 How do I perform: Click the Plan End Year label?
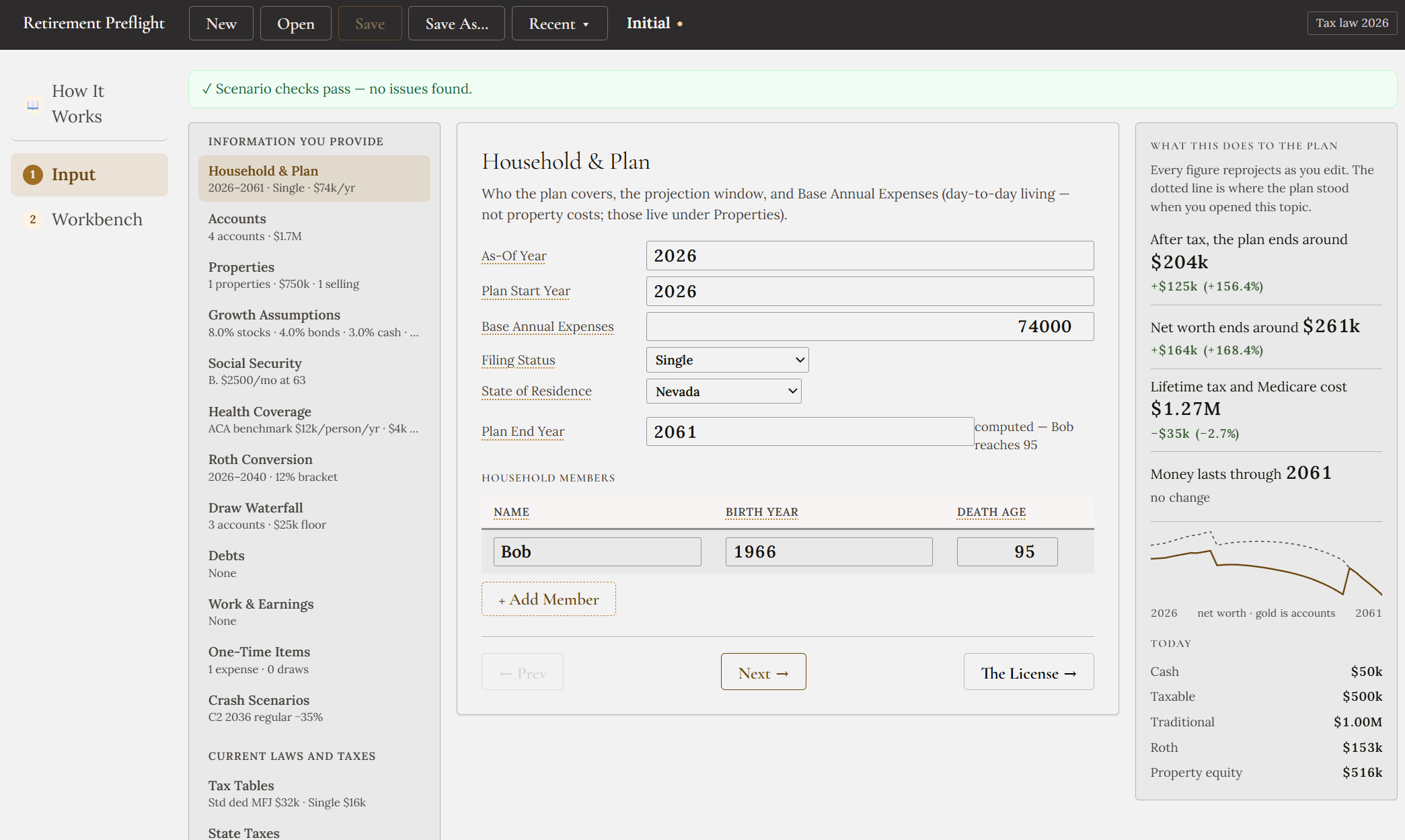click(x=523, y=432)
